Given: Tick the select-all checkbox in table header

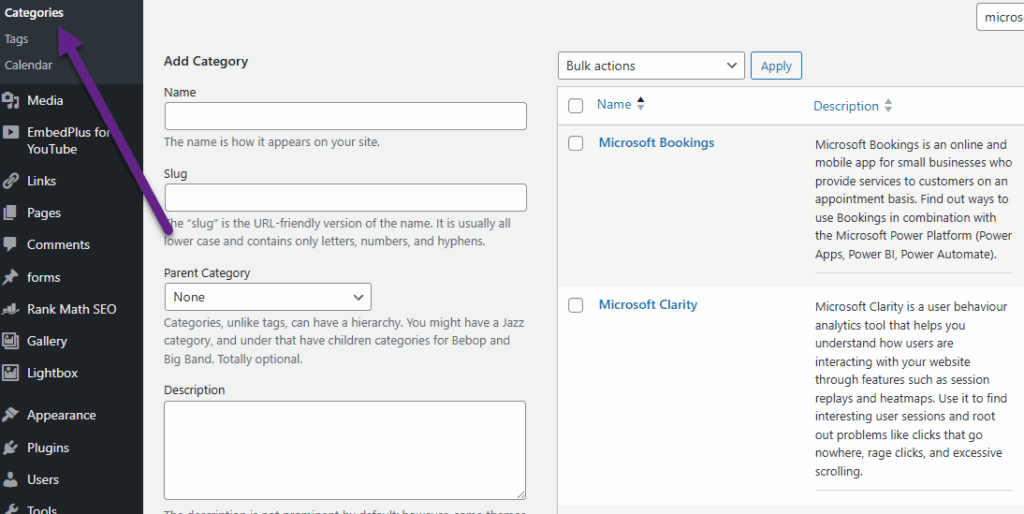Looking at the screenshot, I should coord(575,106).
